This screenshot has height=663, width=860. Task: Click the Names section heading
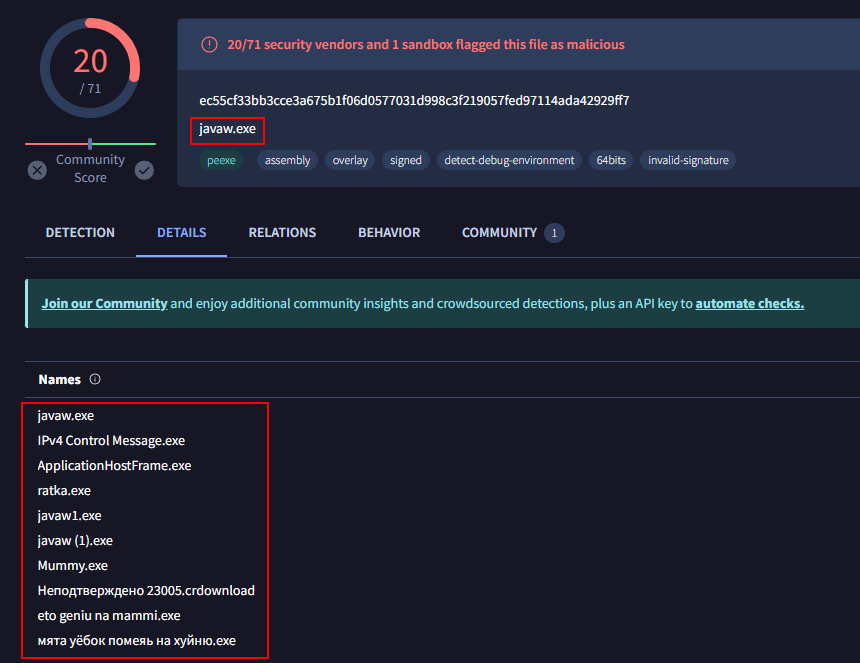(59, 379)
